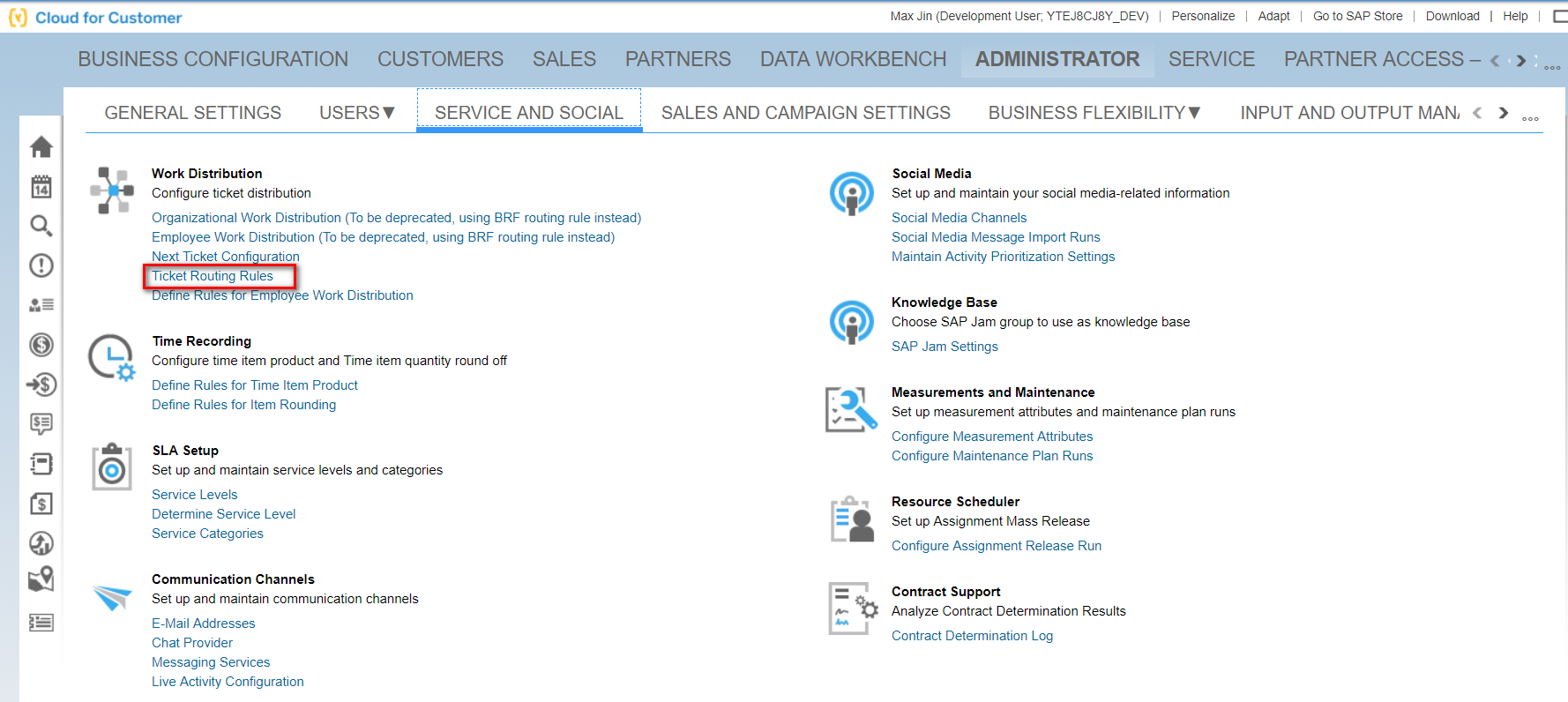The width and height of the screenshot is (1568, 702).
Task: Select the SERVICE AND SOCIAL subtab
Action: click(529, 113)
